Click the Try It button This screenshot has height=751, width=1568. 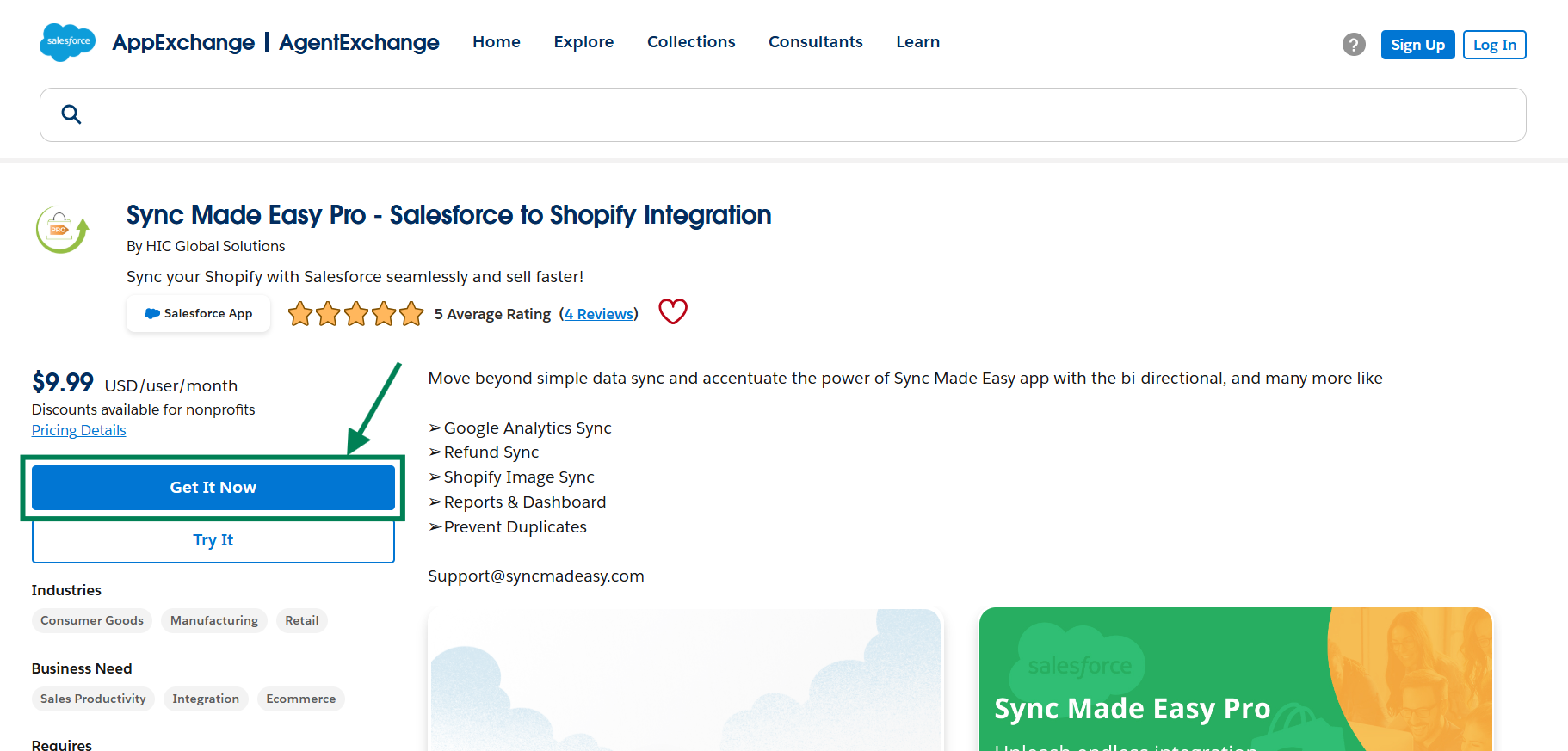coord(213,540)
